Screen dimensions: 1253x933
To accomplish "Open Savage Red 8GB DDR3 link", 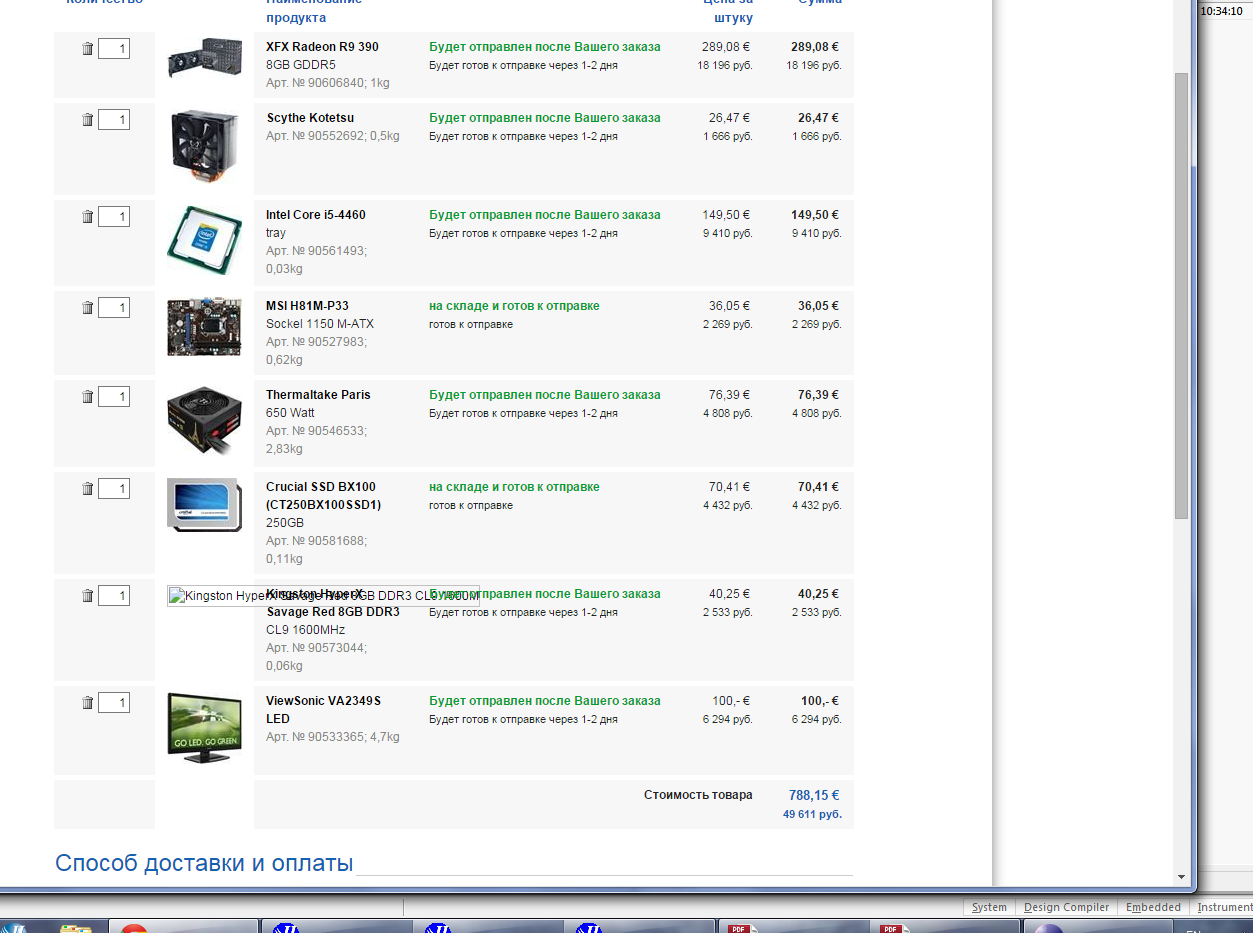I will 333,612.
